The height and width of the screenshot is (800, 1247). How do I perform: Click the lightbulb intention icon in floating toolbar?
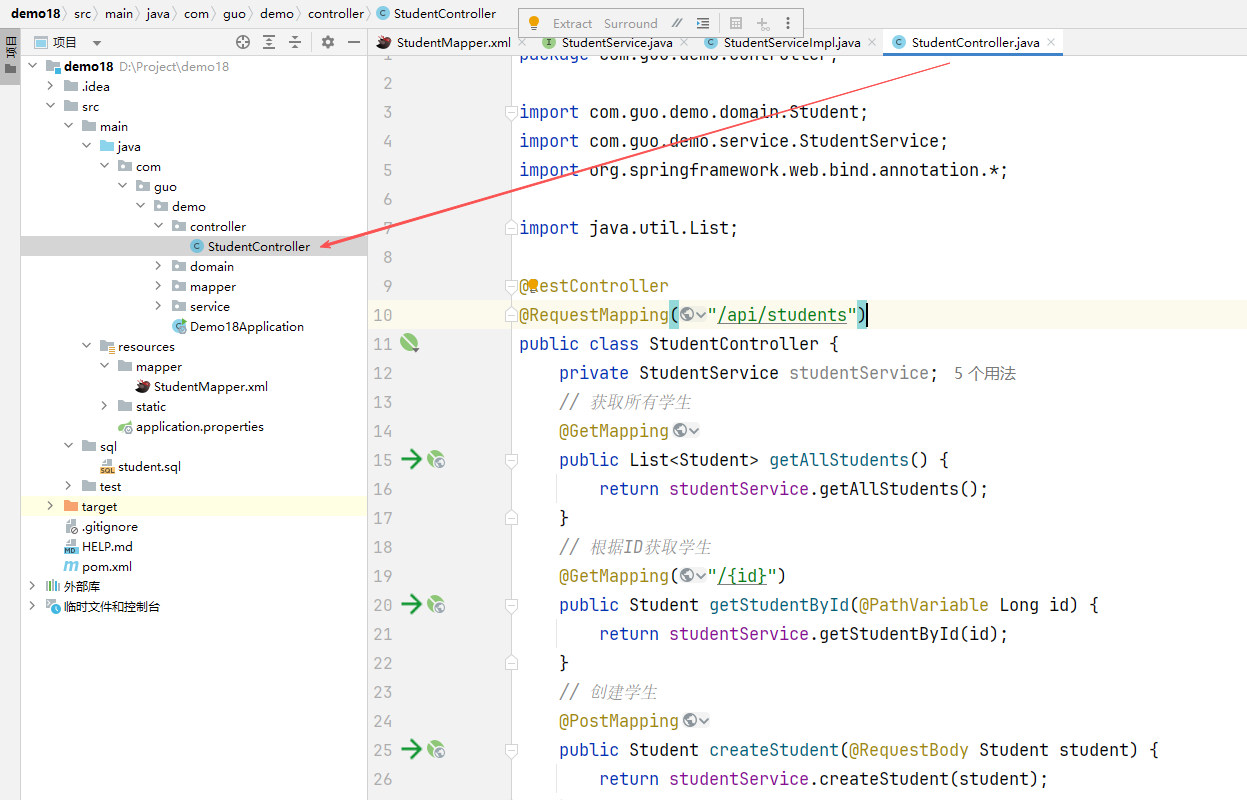(534, 23)
